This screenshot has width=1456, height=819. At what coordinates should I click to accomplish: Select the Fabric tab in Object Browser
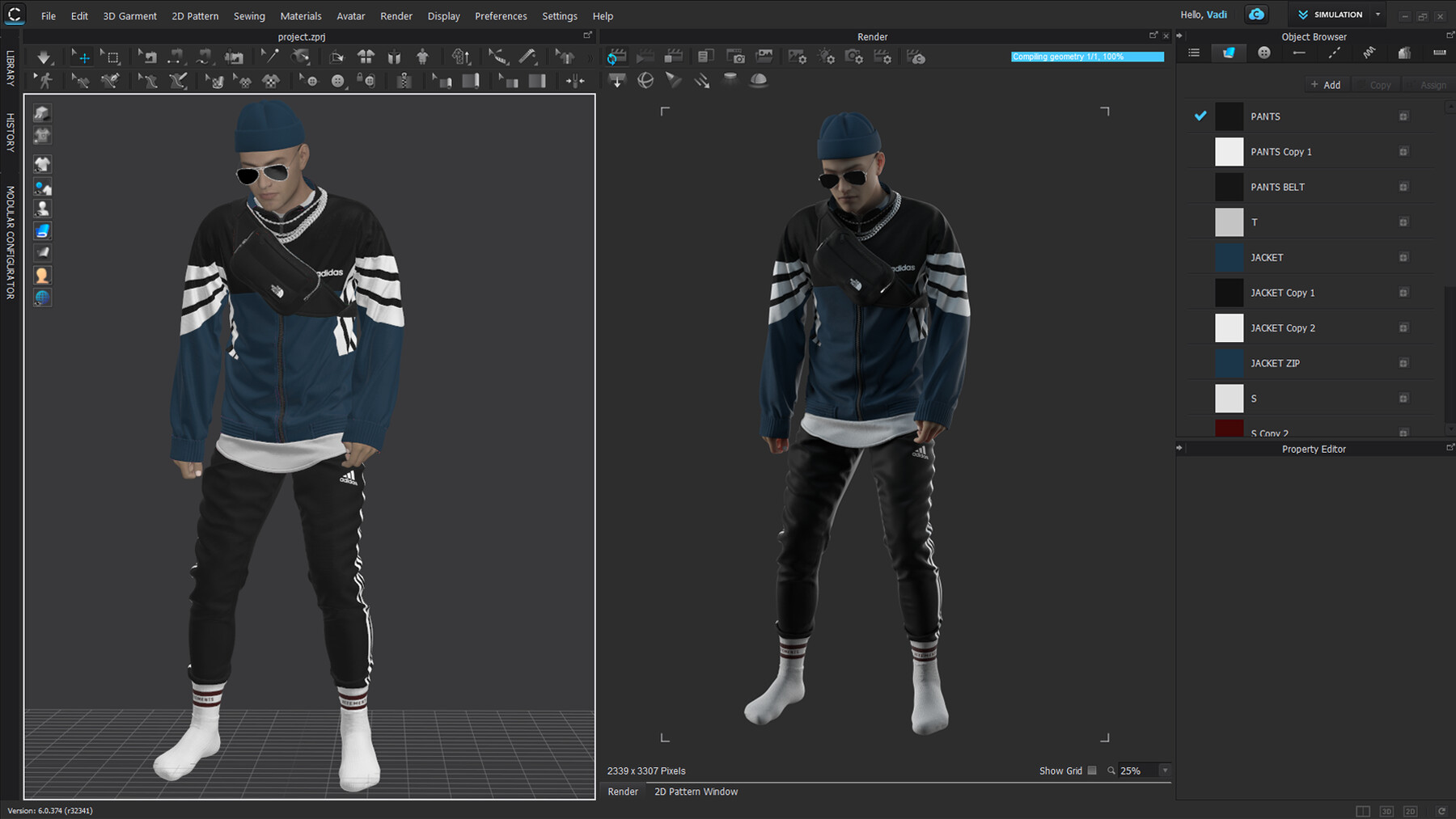[1229, 54]
